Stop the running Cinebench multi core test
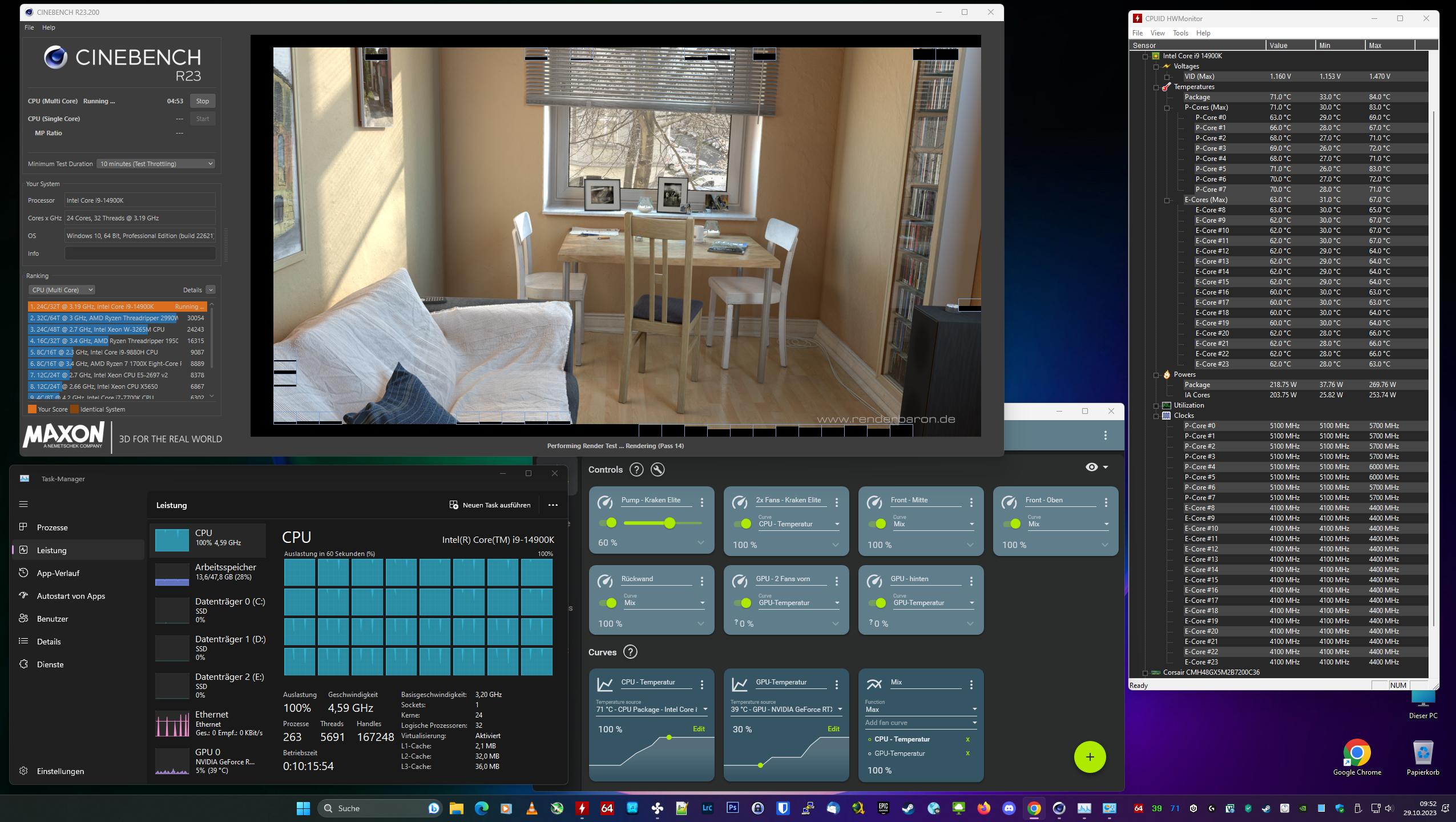This screenshot has height=822, width=1456. click(202, 101)
